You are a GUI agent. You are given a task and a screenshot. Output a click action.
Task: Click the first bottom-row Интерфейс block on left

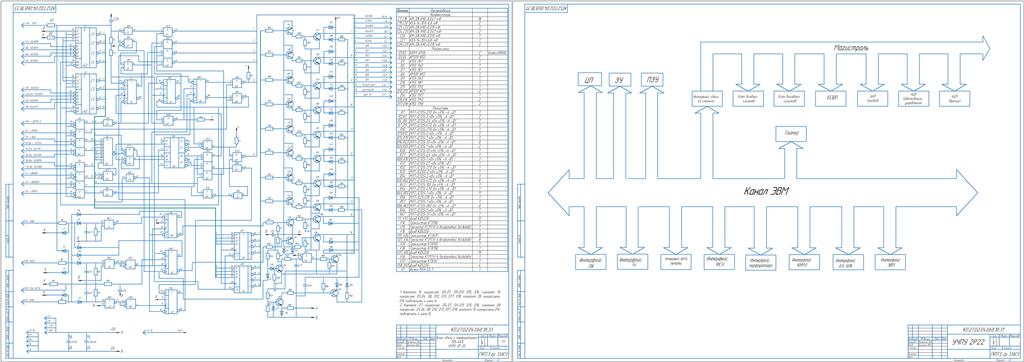pos(590,262)
